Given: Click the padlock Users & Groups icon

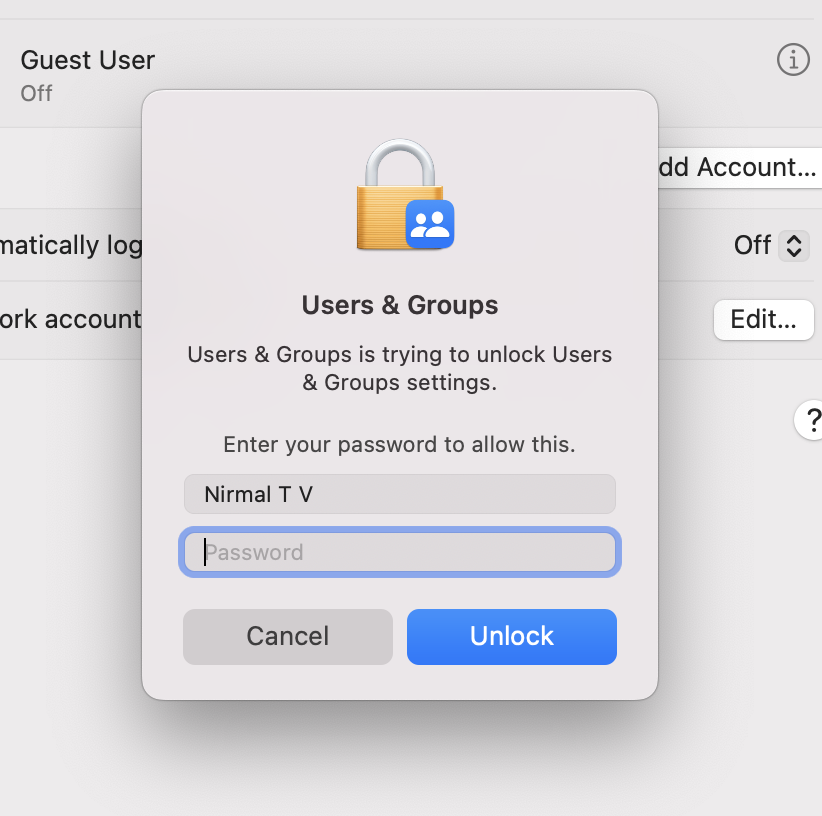Looking at the screenshot, I should pyautogui.click(x=405, y=194).
